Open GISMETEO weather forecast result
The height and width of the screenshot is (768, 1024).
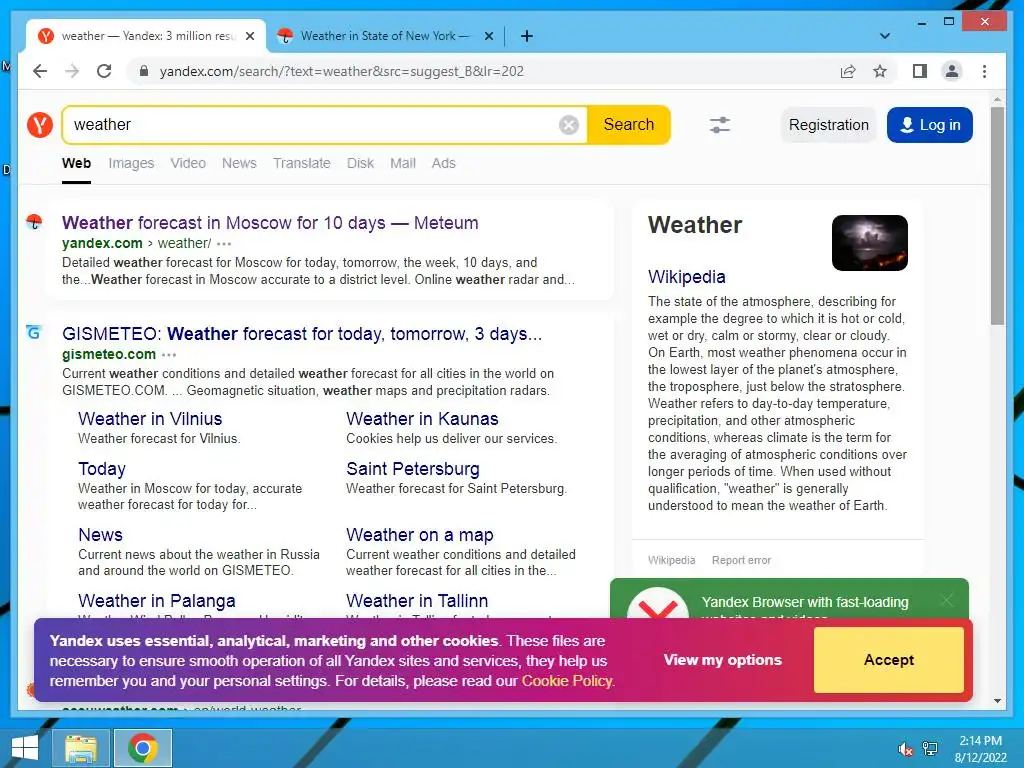coord(302,334)
